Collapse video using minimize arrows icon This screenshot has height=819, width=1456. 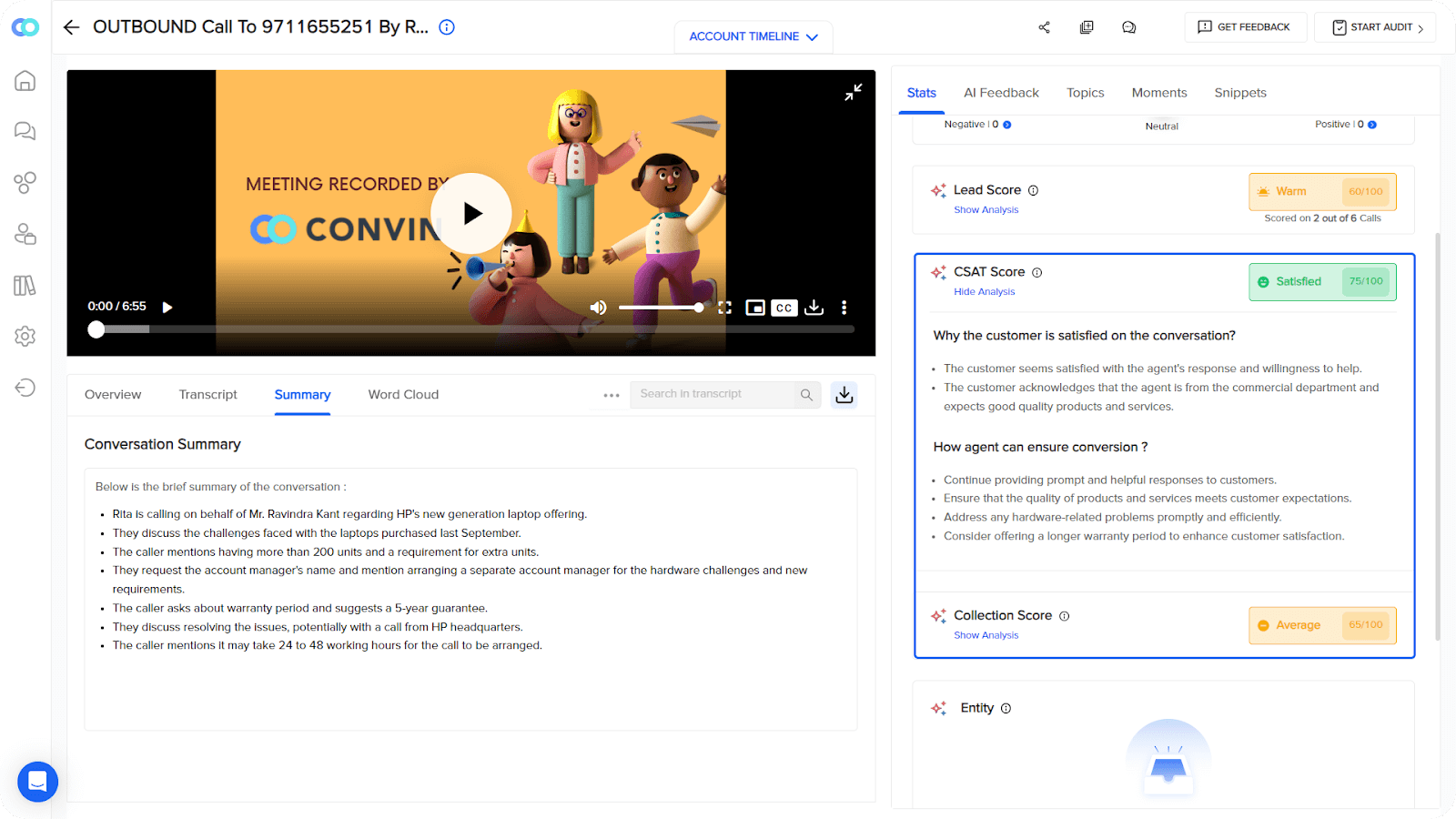(853, 92)
